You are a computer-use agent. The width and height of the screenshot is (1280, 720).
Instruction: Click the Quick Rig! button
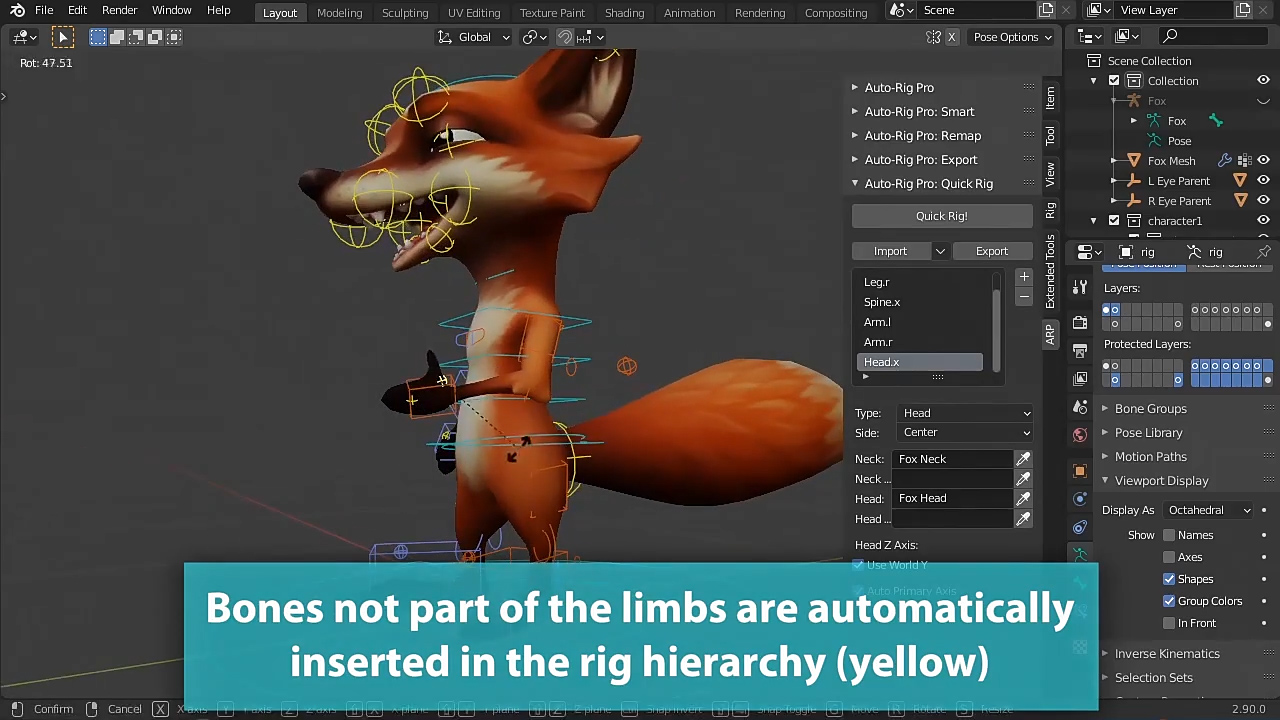942,216
